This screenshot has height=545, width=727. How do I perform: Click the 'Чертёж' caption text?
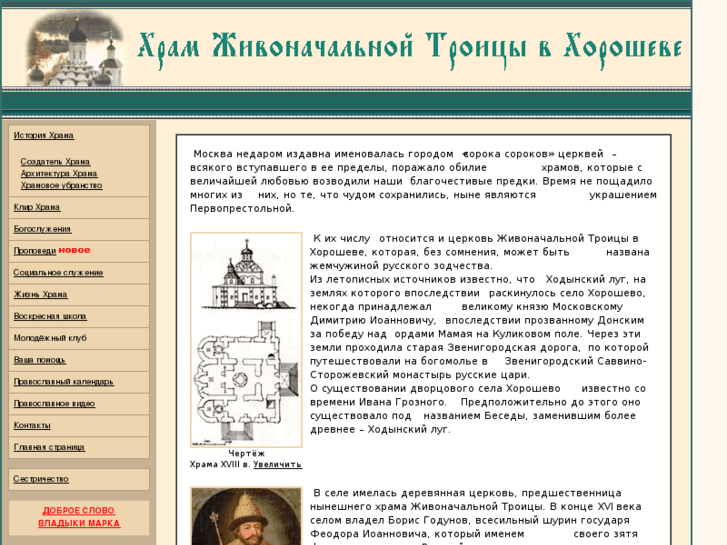click(246, 454)
